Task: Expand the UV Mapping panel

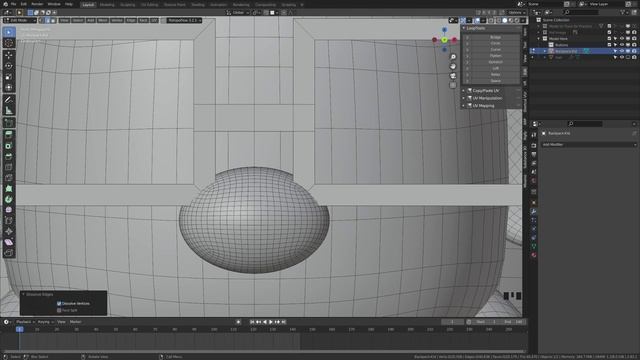Action: point(464,106)
